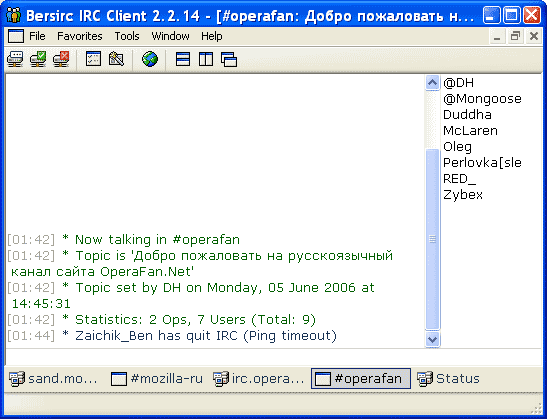Select user Zybex in nick list

click(x=463, y=195)
